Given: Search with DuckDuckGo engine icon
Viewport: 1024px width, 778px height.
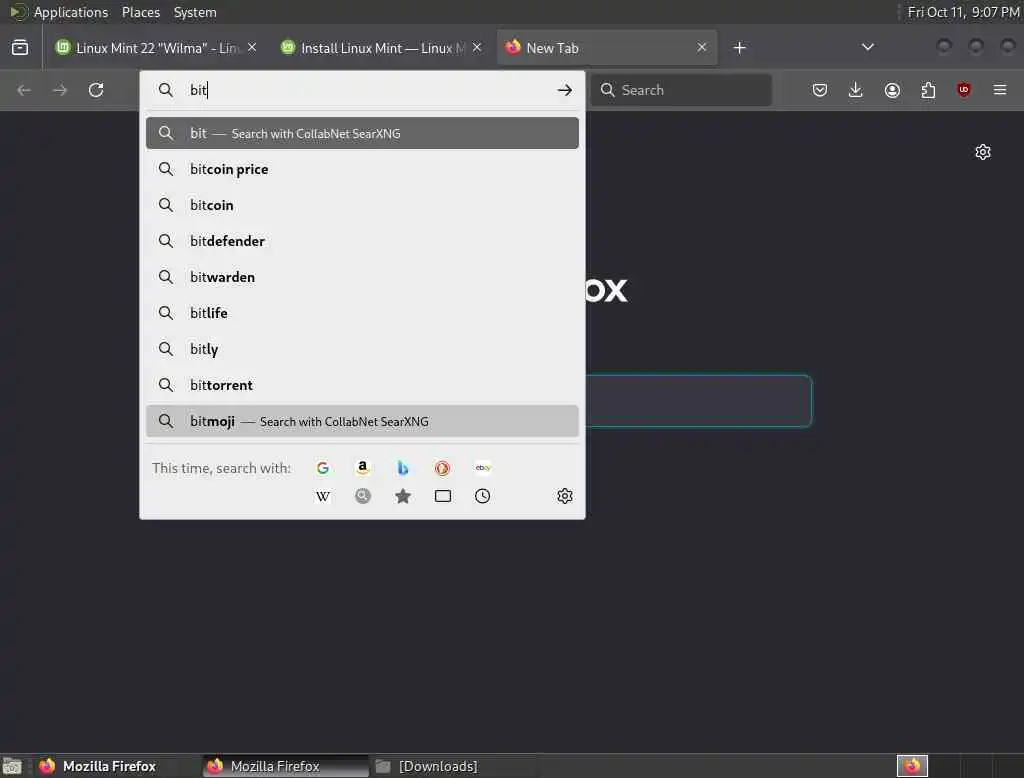Looking at the screenshot, I should pyautogui.click(x=442, y=468).
